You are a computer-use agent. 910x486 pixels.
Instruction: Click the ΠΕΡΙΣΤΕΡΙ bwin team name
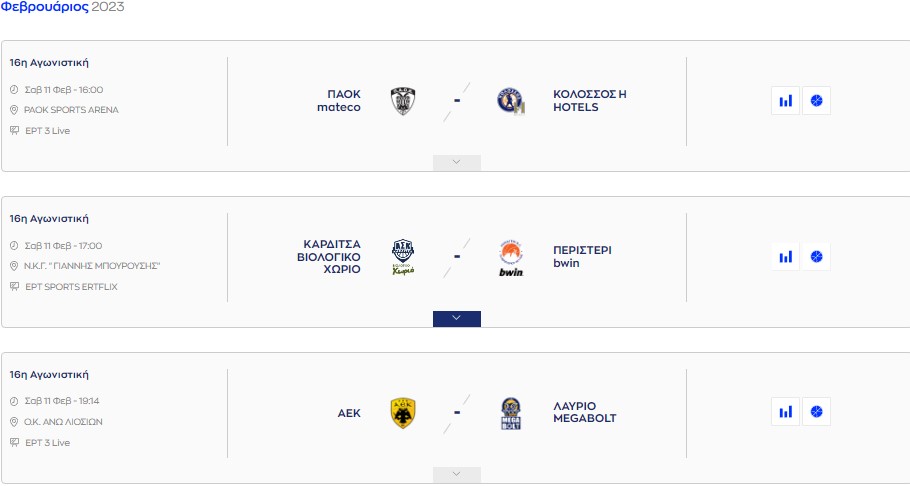pyautogui.click(x=582, y=257)
